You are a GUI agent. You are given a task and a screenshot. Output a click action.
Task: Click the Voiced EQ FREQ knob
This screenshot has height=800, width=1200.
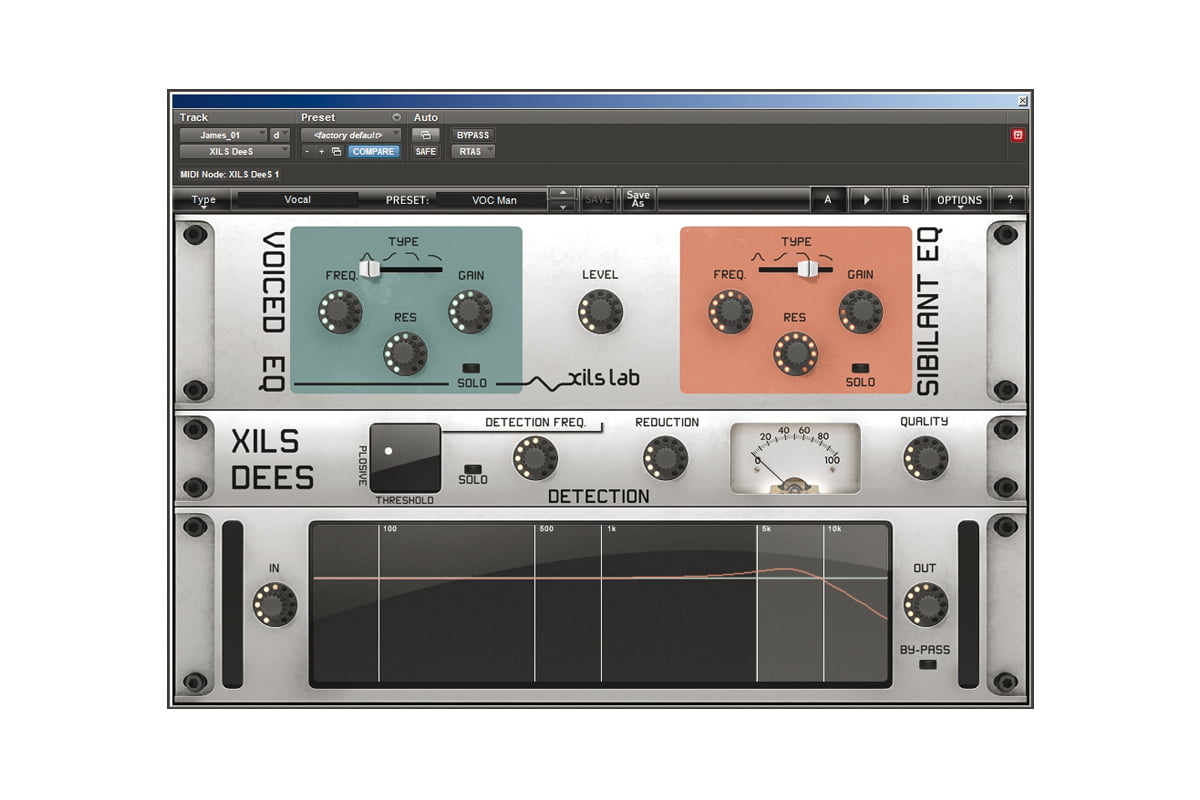pos(340,312)
